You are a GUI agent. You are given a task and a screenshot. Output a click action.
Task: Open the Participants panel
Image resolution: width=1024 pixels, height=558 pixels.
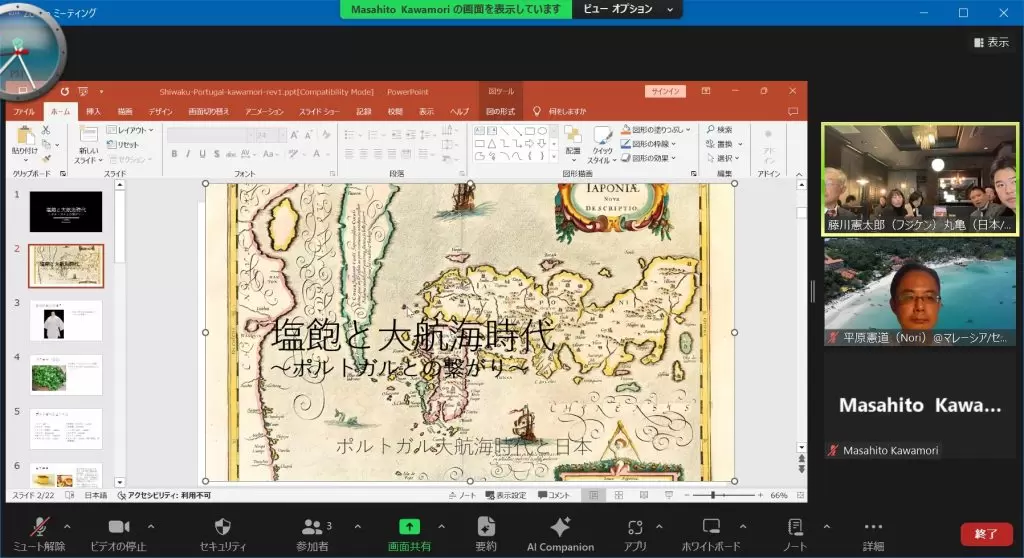coord(313,533)
